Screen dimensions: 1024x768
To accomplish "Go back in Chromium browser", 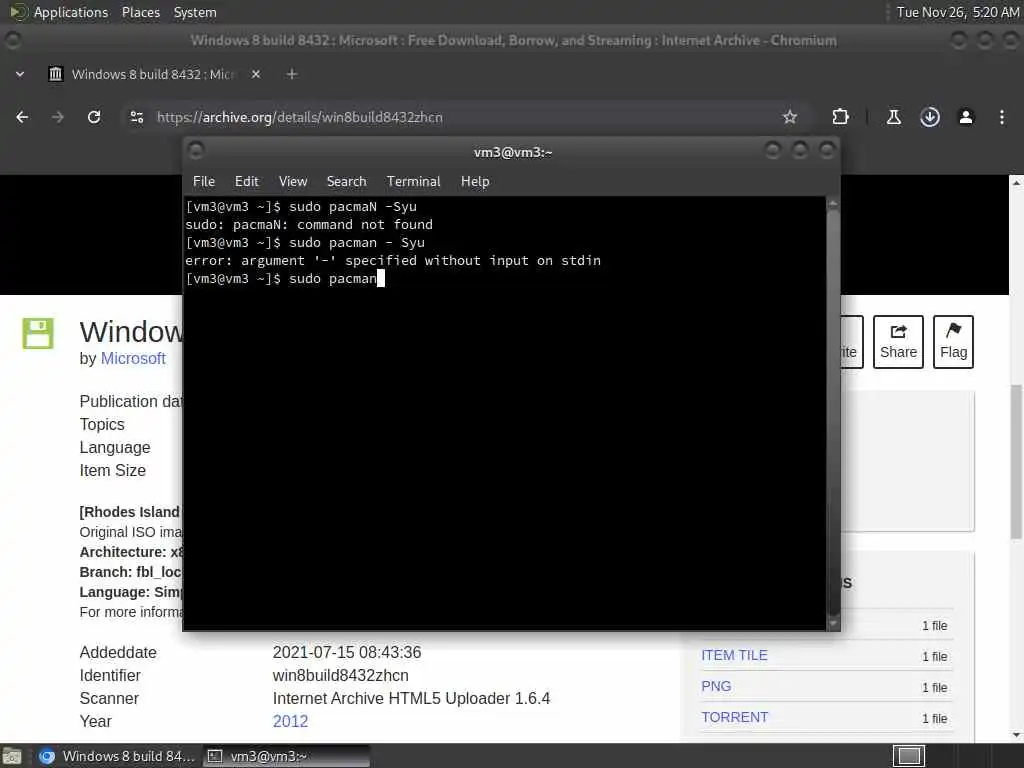I will click(22, 117).
